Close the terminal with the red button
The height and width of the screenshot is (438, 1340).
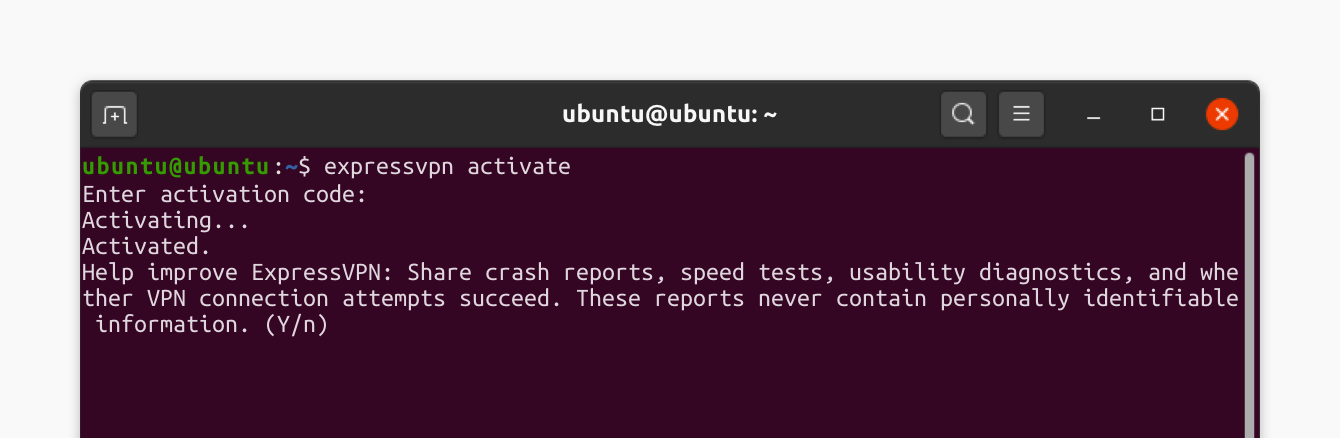tap(1222, 114)
